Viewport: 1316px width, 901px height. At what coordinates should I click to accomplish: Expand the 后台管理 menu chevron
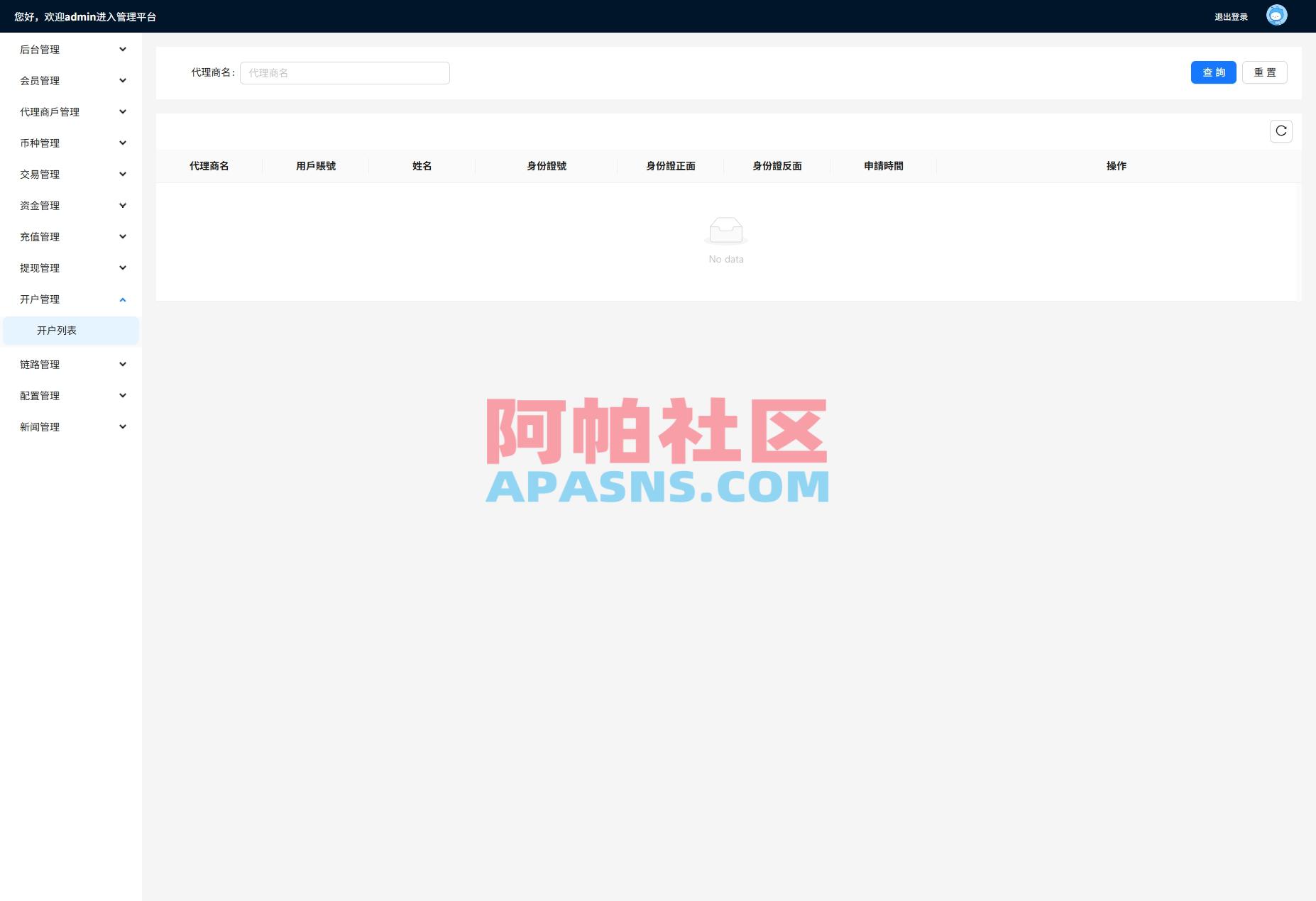tap(122, 49)
